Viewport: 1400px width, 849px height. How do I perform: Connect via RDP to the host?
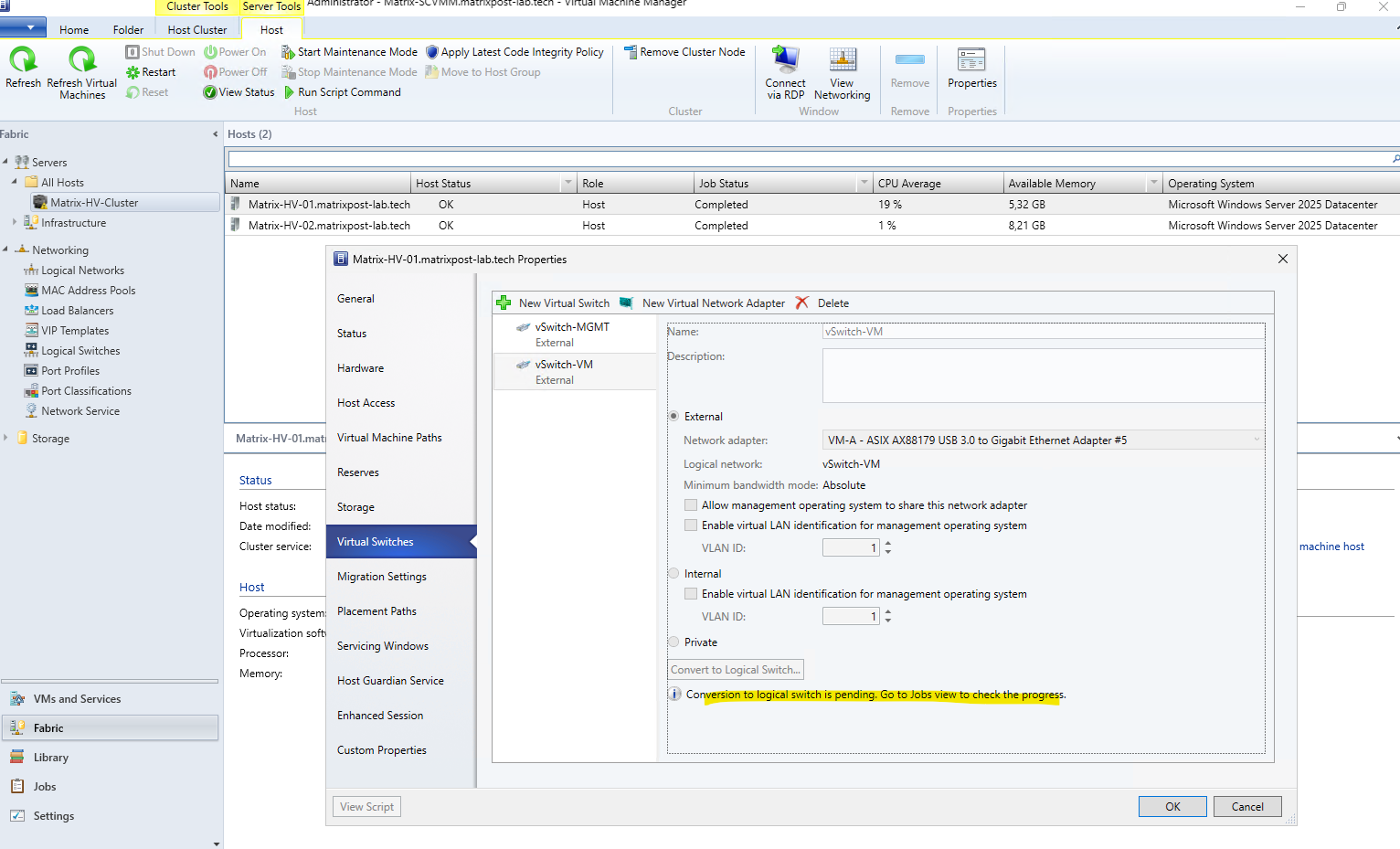(x=785, y=72)
